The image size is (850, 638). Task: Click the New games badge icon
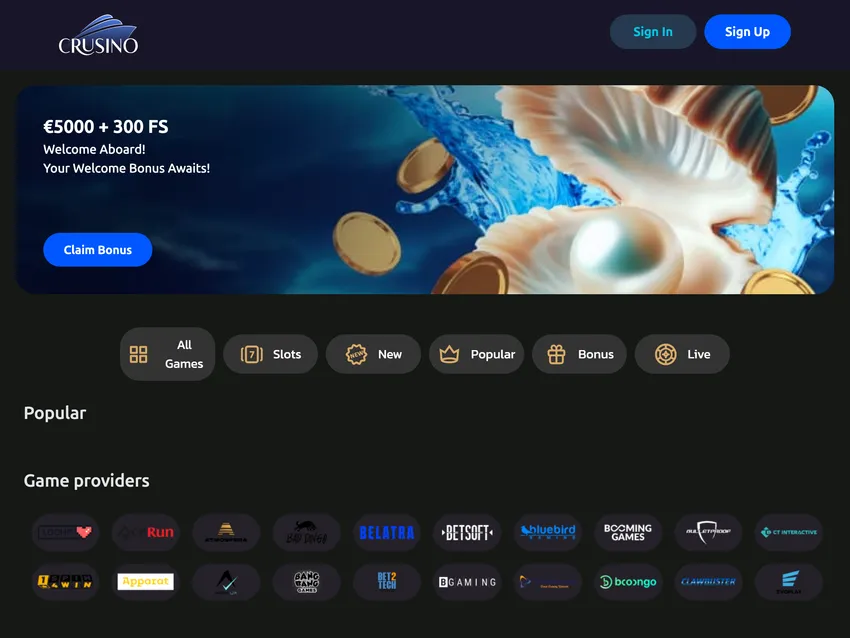(x=355, y=354)
